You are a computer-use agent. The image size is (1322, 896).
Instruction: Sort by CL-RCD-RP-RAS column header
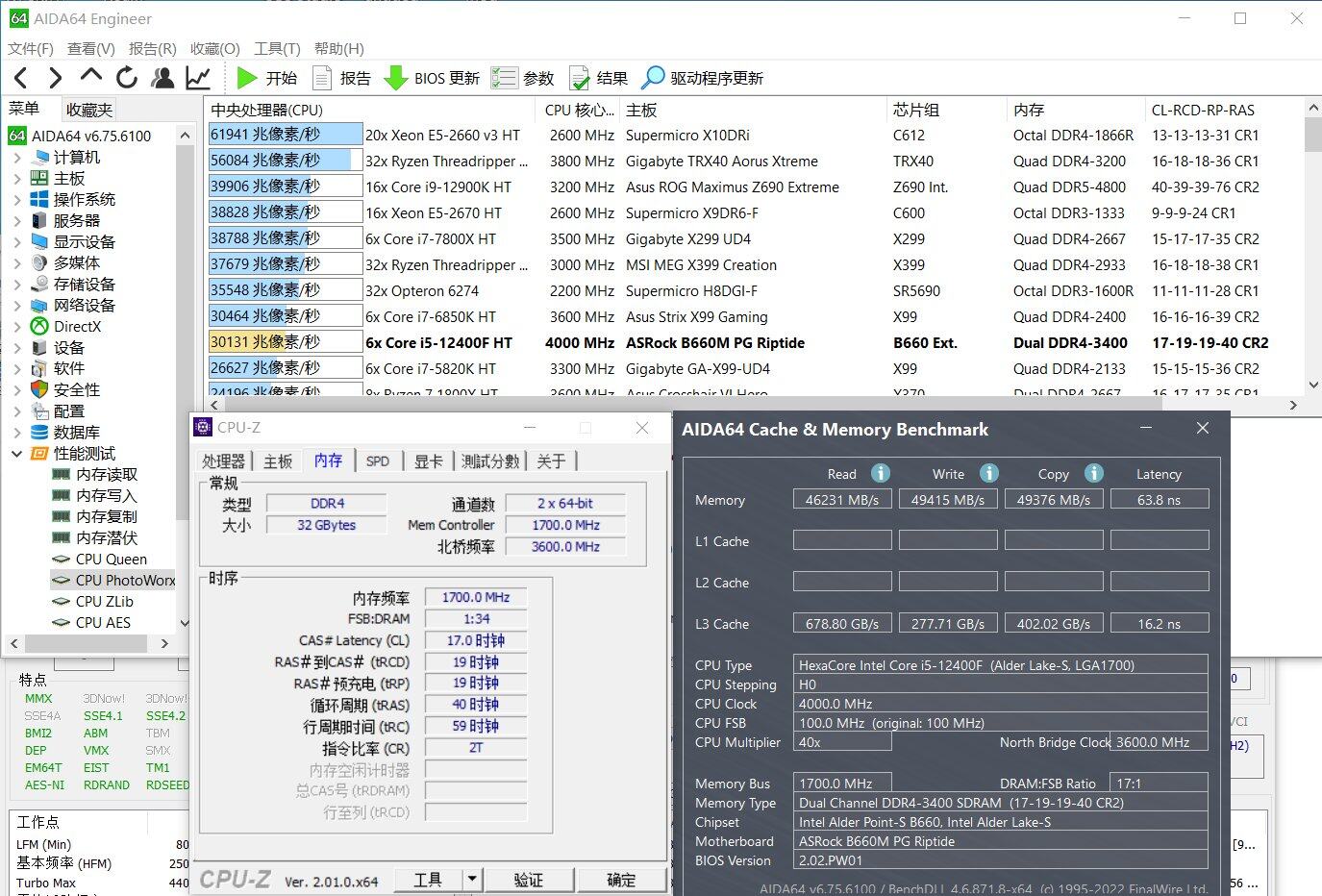tap(1224, 110)
